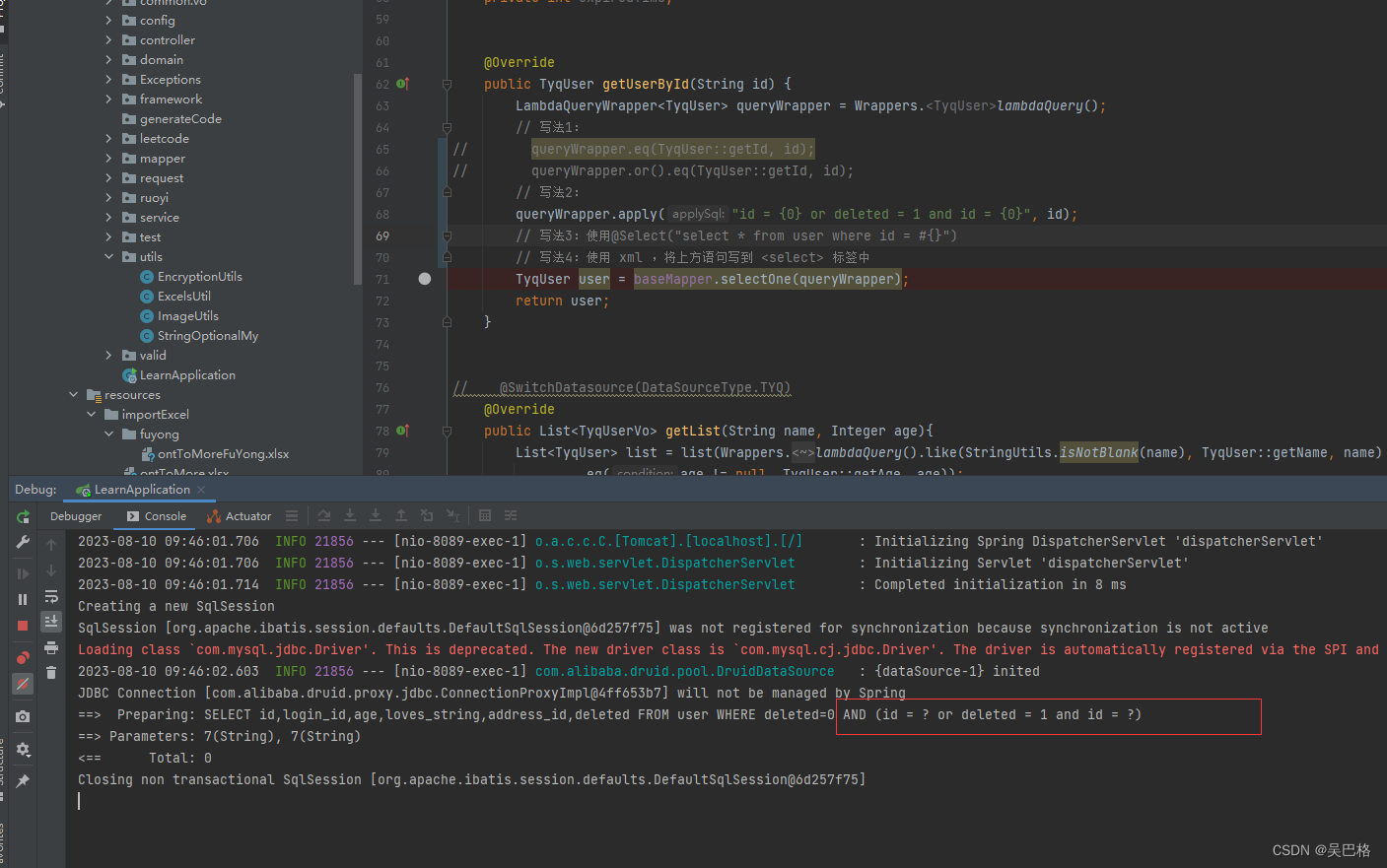Jump down the stack trace in console

pyautogui.click(x=51, y=570)
